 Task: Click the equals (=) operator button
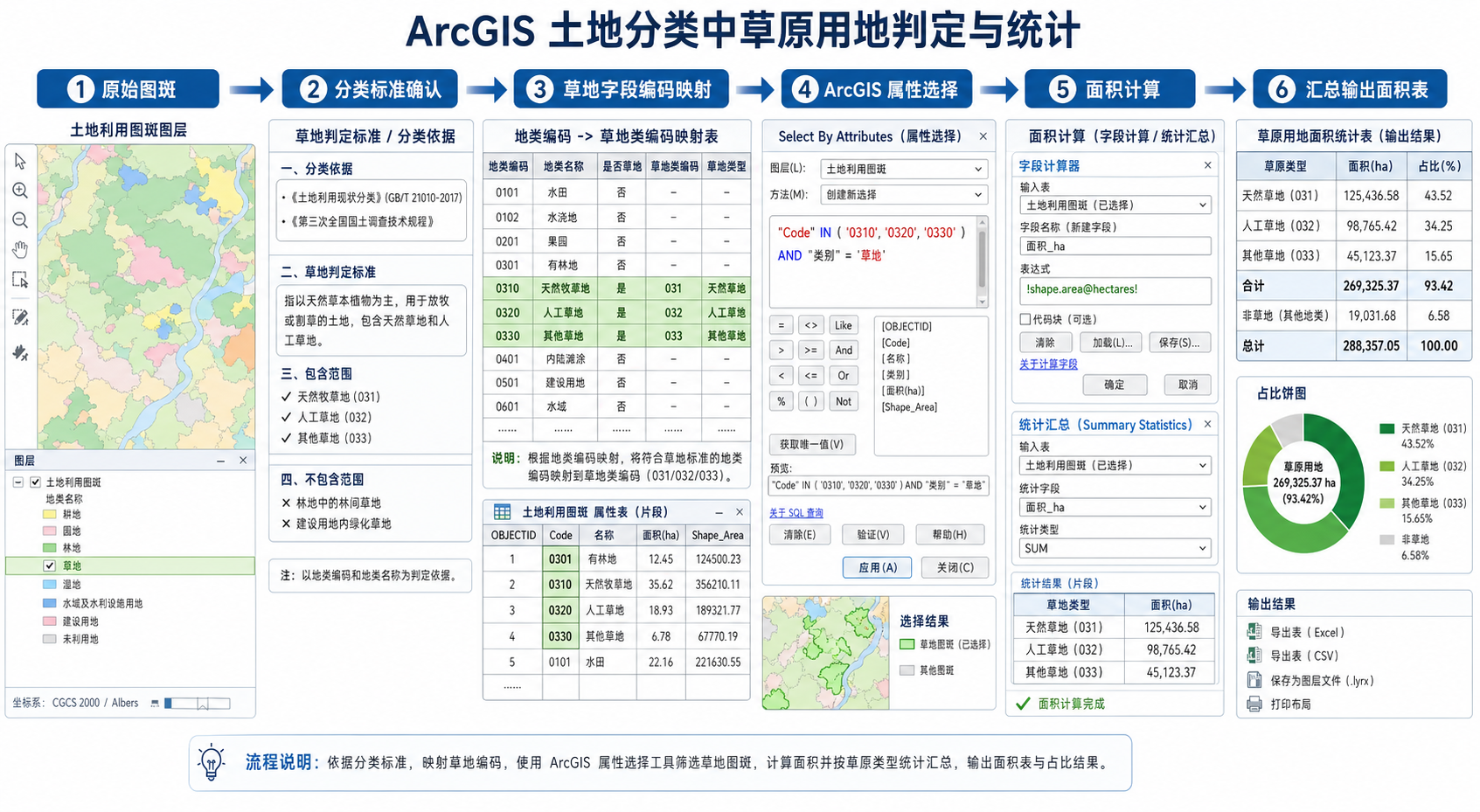click(782, 325)
